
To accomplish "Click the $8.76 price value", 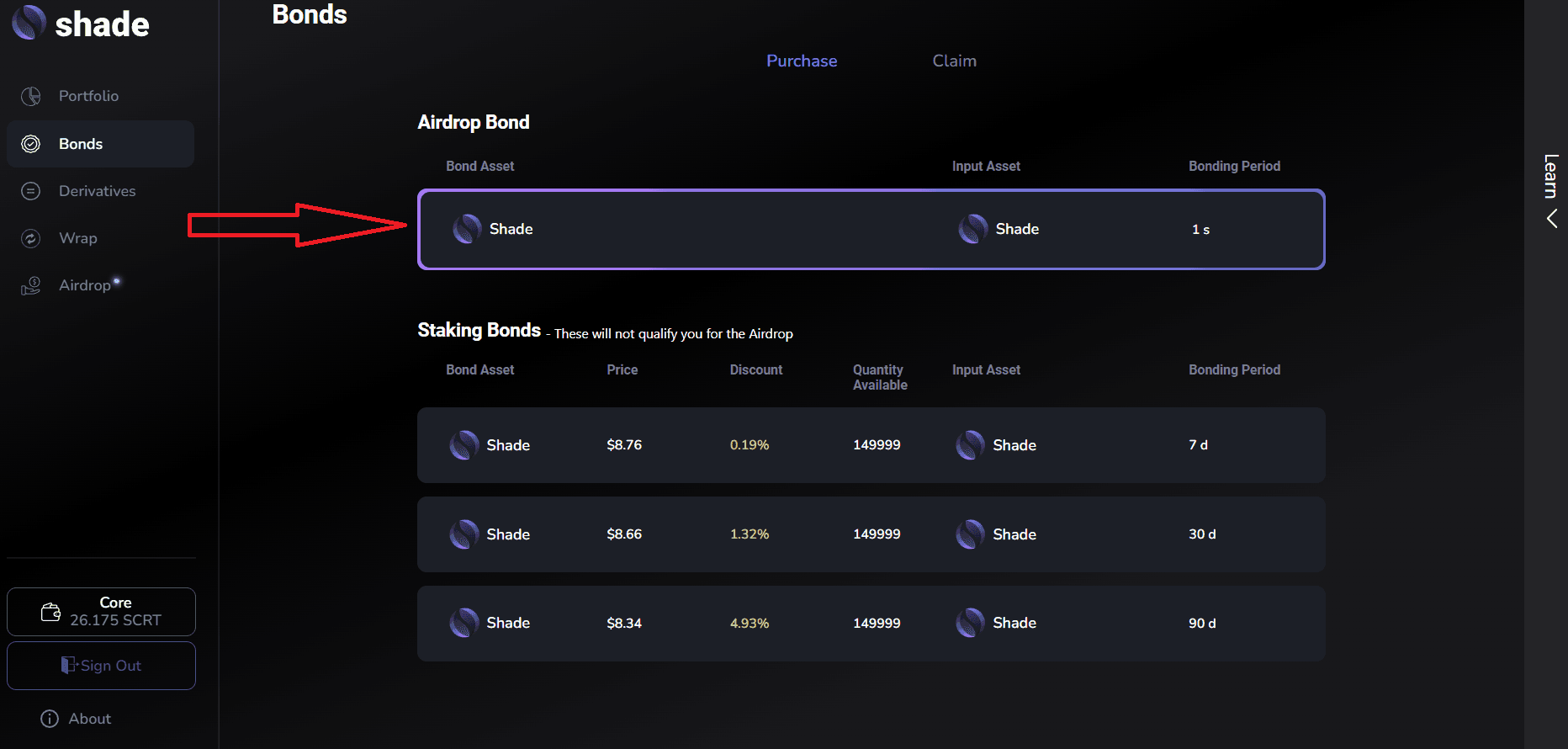I will click(624, 445).
